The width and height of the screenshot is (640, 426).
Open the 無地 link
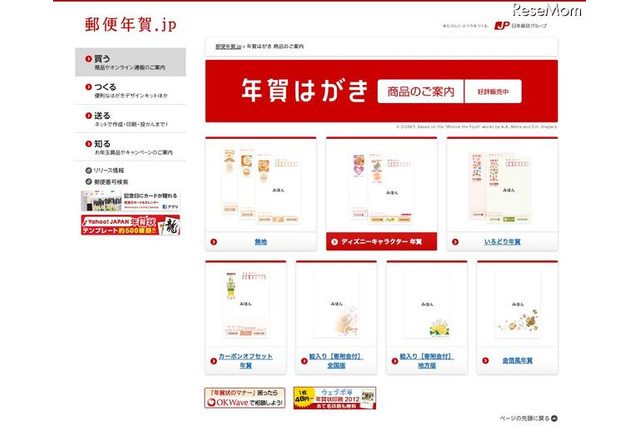pos(261,242)
